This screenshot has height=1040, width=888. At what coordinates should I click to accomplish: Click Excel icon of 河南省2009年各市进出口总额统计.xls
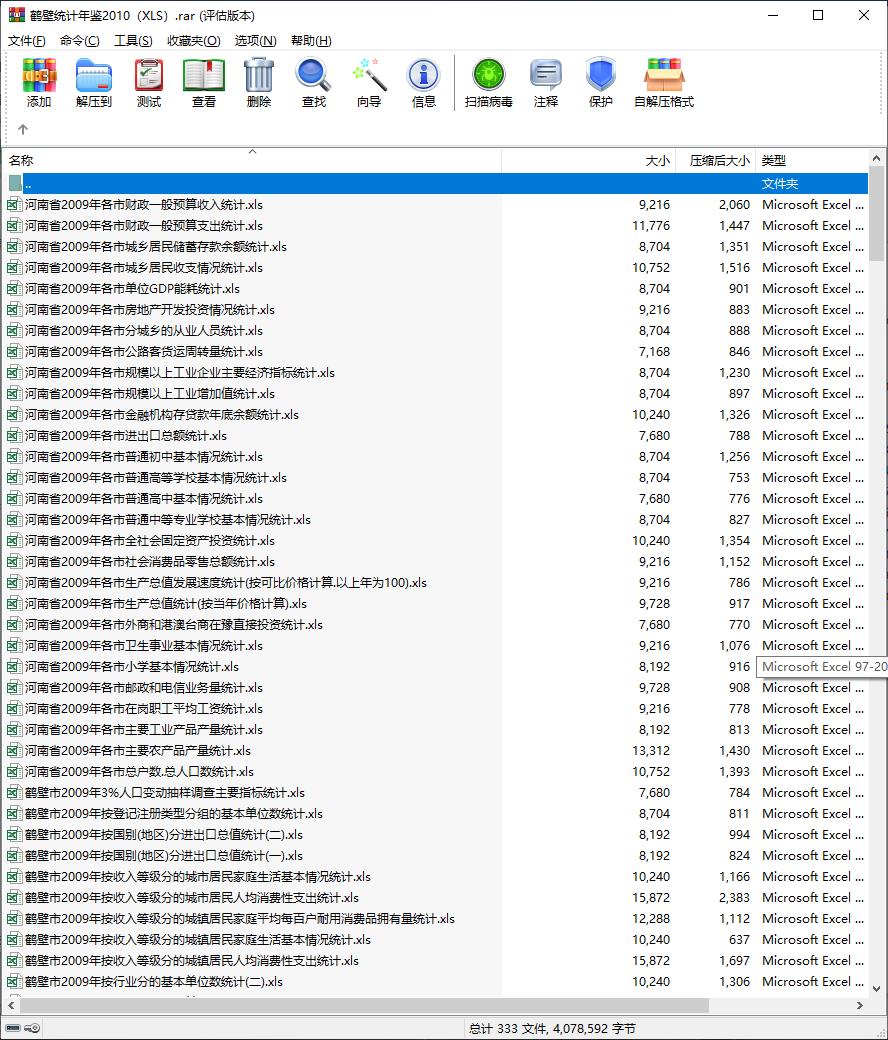pyautogui.click(x=15, y=436)
